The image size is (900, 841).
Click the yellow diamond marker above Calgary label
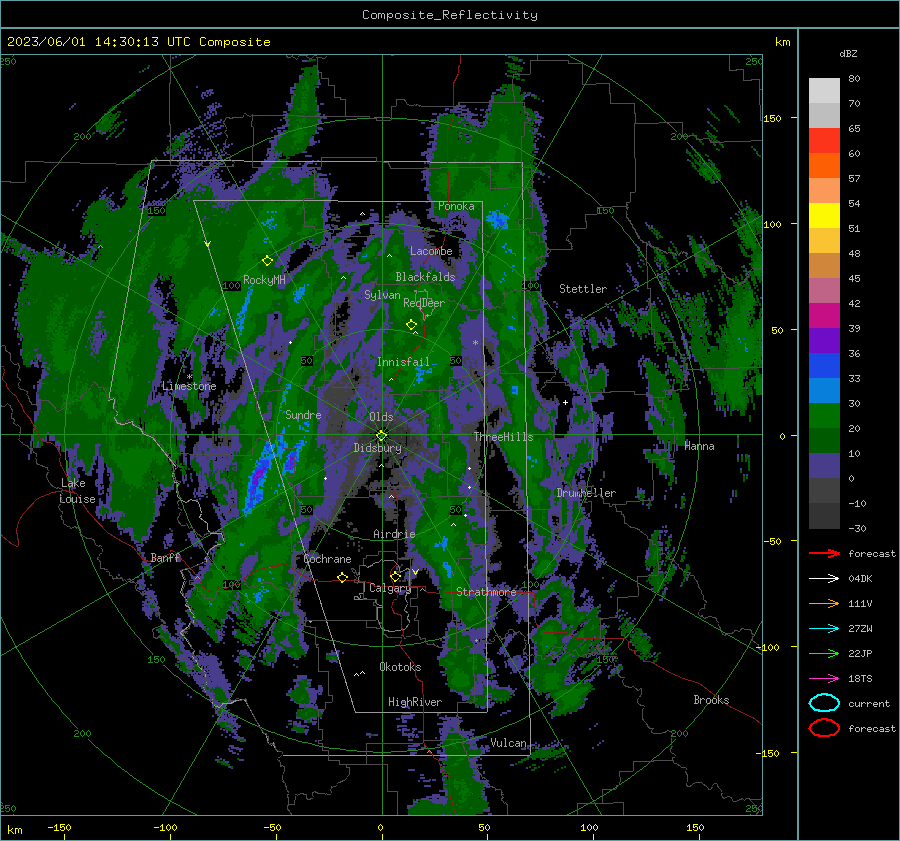[395, 576]
